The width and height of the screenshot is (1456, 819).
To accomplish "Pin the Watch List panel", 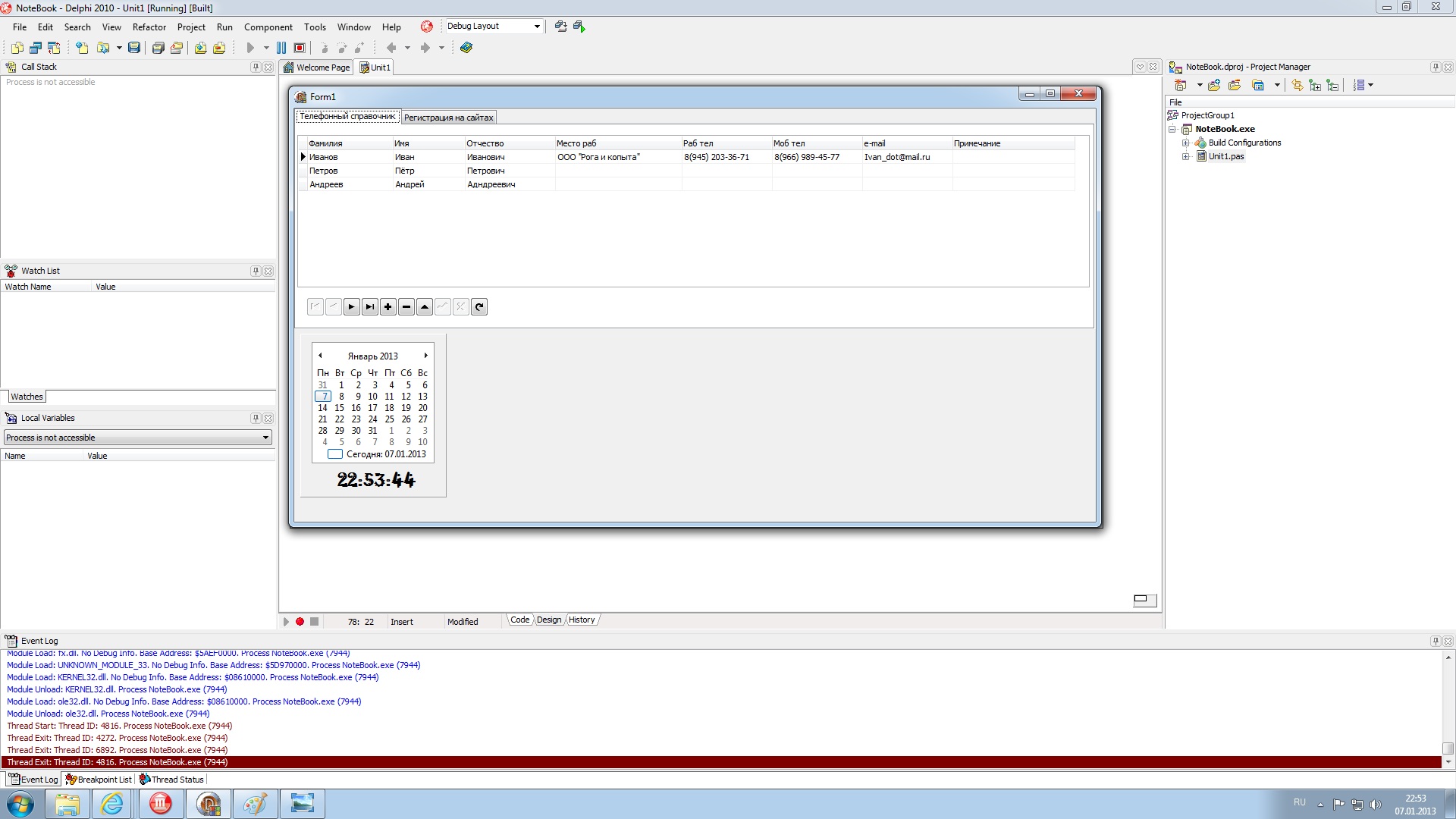I will pos(256,271).
